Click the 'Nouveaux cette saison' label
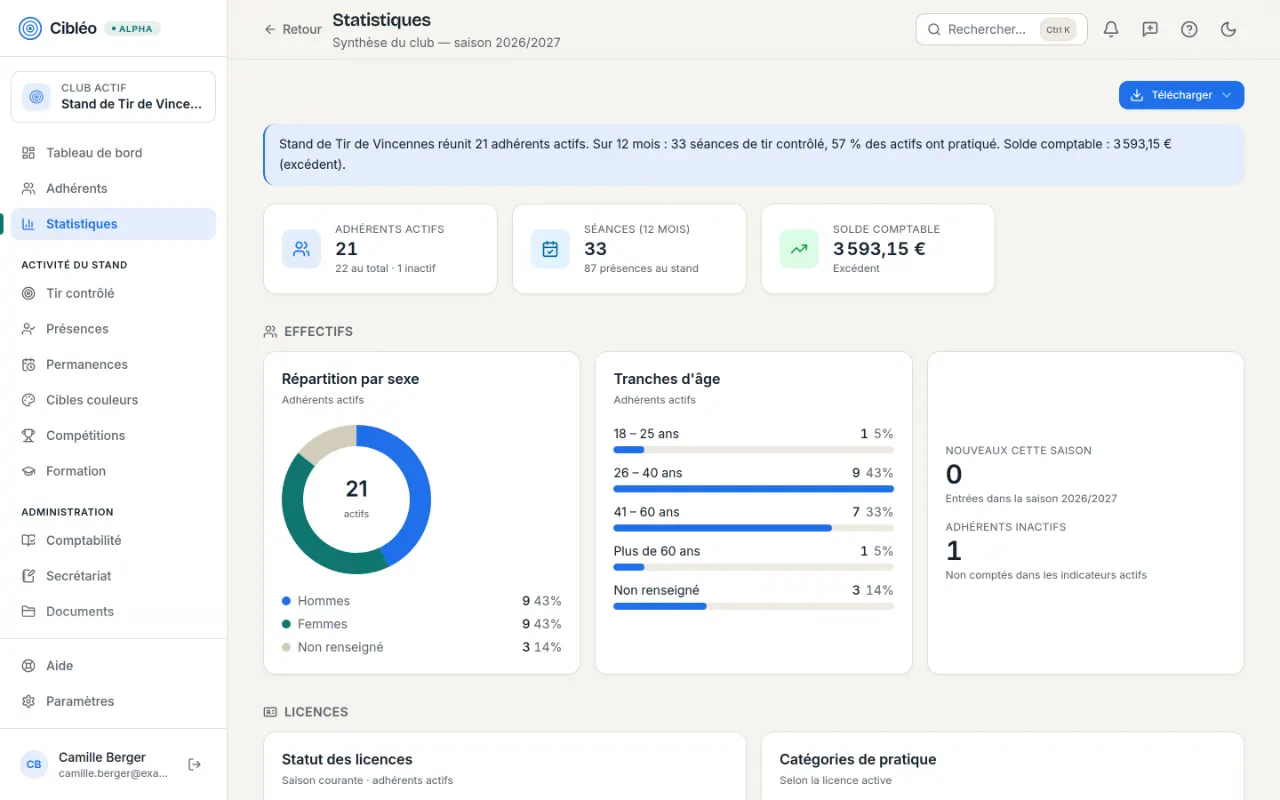This screenshot has width=1280, height=800. click(x=1018, y=451)
